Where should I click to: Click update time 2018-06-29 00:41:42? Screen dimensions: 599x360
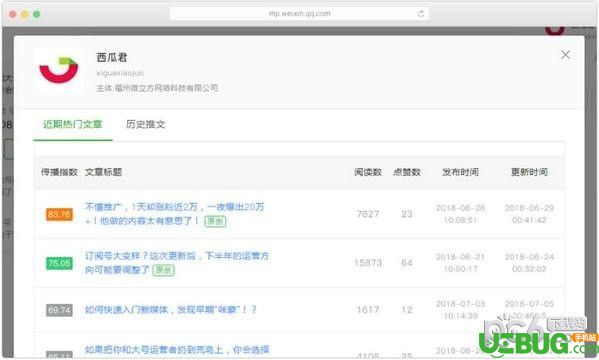coord(529,214)
